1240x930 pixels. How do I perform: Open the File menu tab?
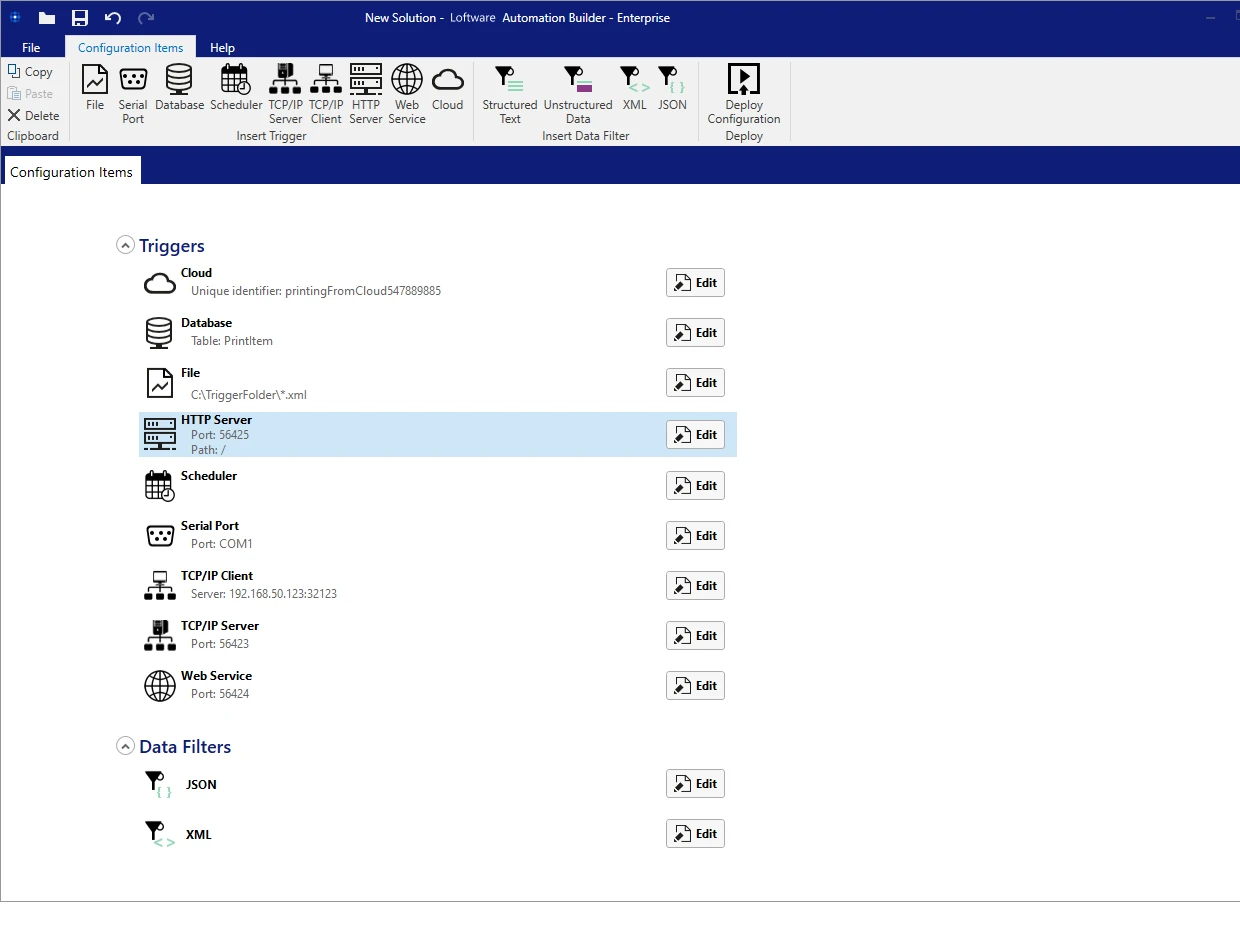coord(31,47)
